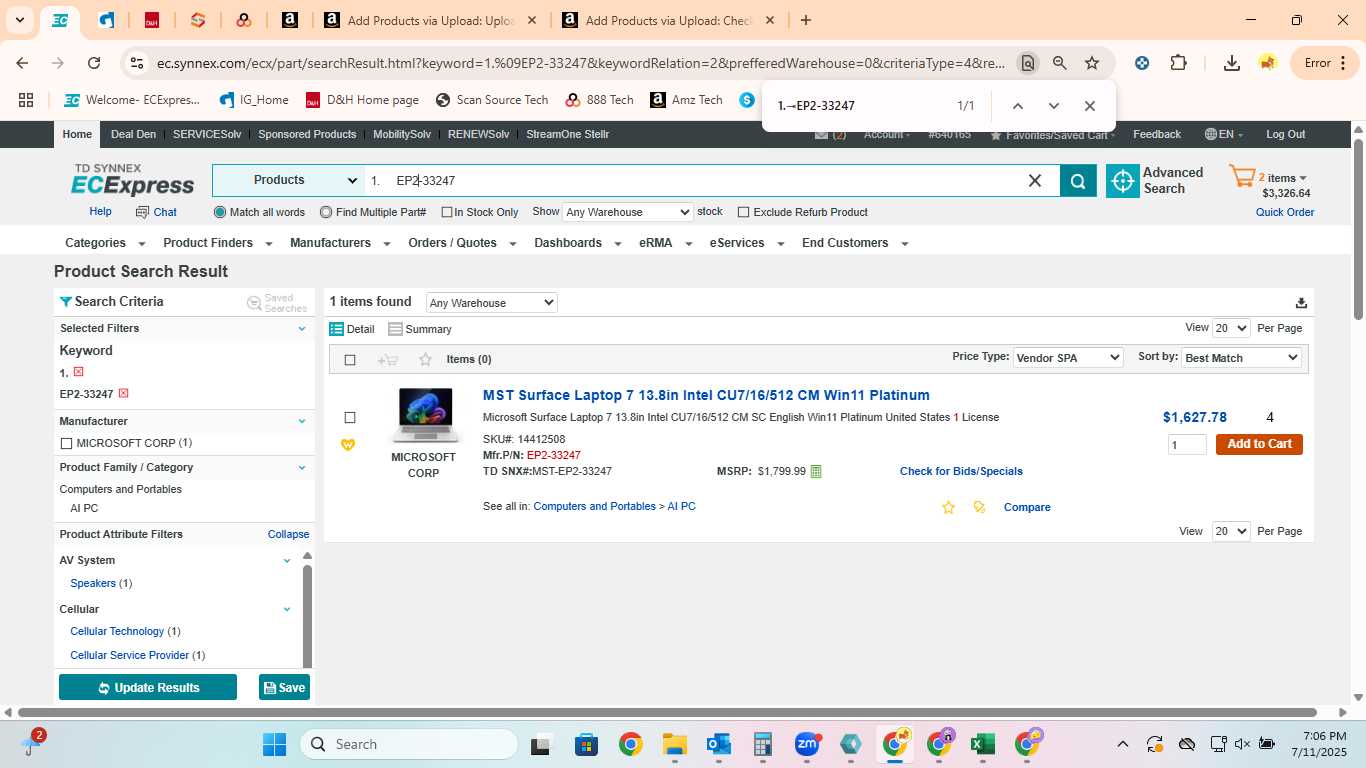This screenshot has height=768, width=1366.
Task: Click Save search button
Action: [284, 688]
